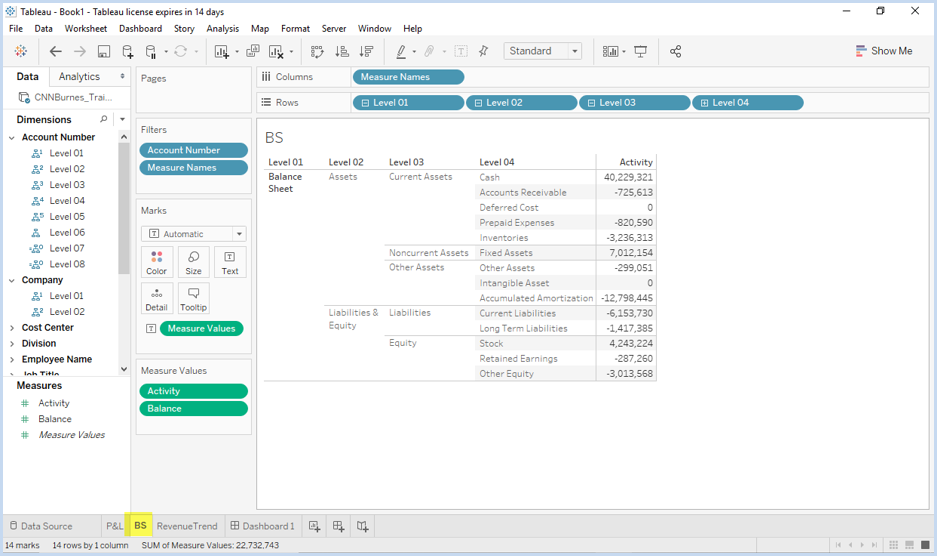The width and height of the screenshot is (937, 556).
Task: Click the Detail marks card button
Action: (x=157, y=299)
